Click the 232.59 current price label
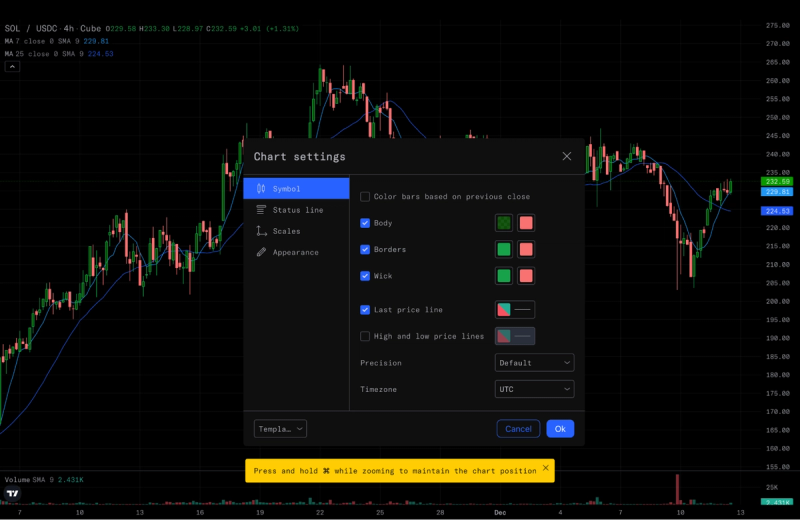This screenshot has height=520, width=800. 777,181
